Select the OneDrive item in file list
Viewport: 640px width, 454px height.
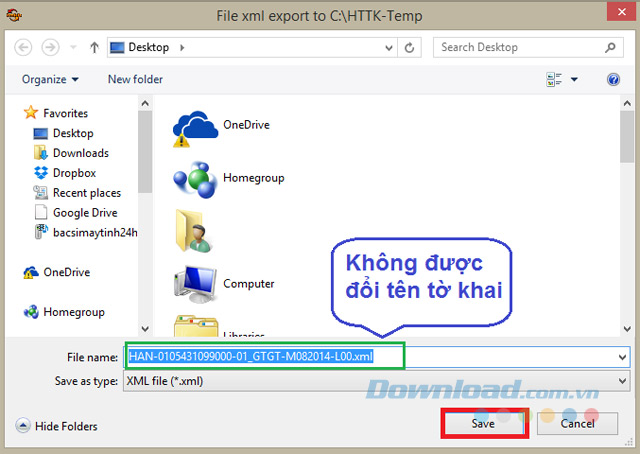point(222,128)
